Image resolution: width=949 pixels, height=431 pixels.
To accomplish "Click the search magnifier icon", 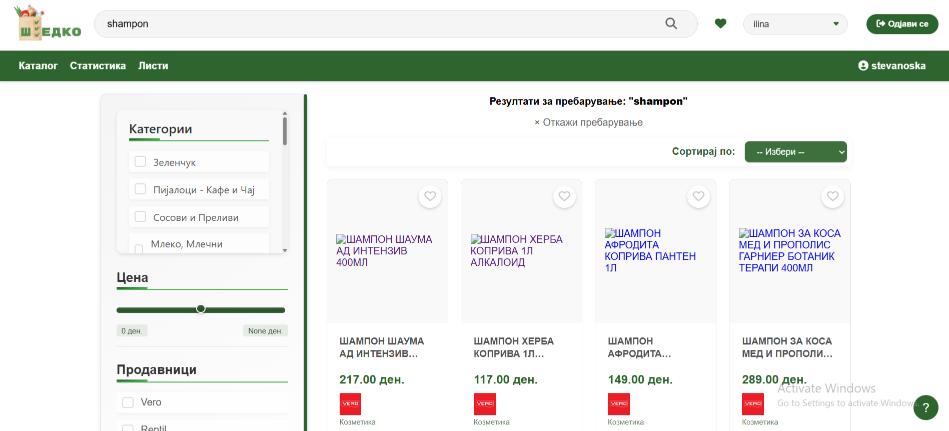I will [x=671, y=24].
